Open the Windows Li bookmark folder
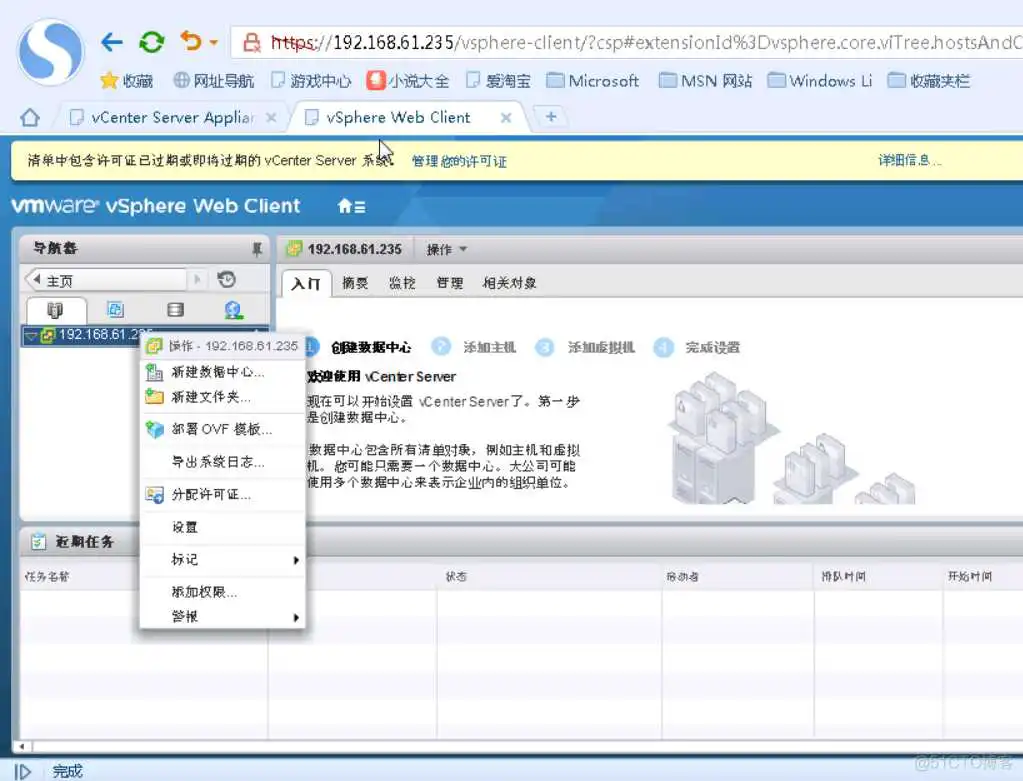1023x781 pixels. point(819,81)
